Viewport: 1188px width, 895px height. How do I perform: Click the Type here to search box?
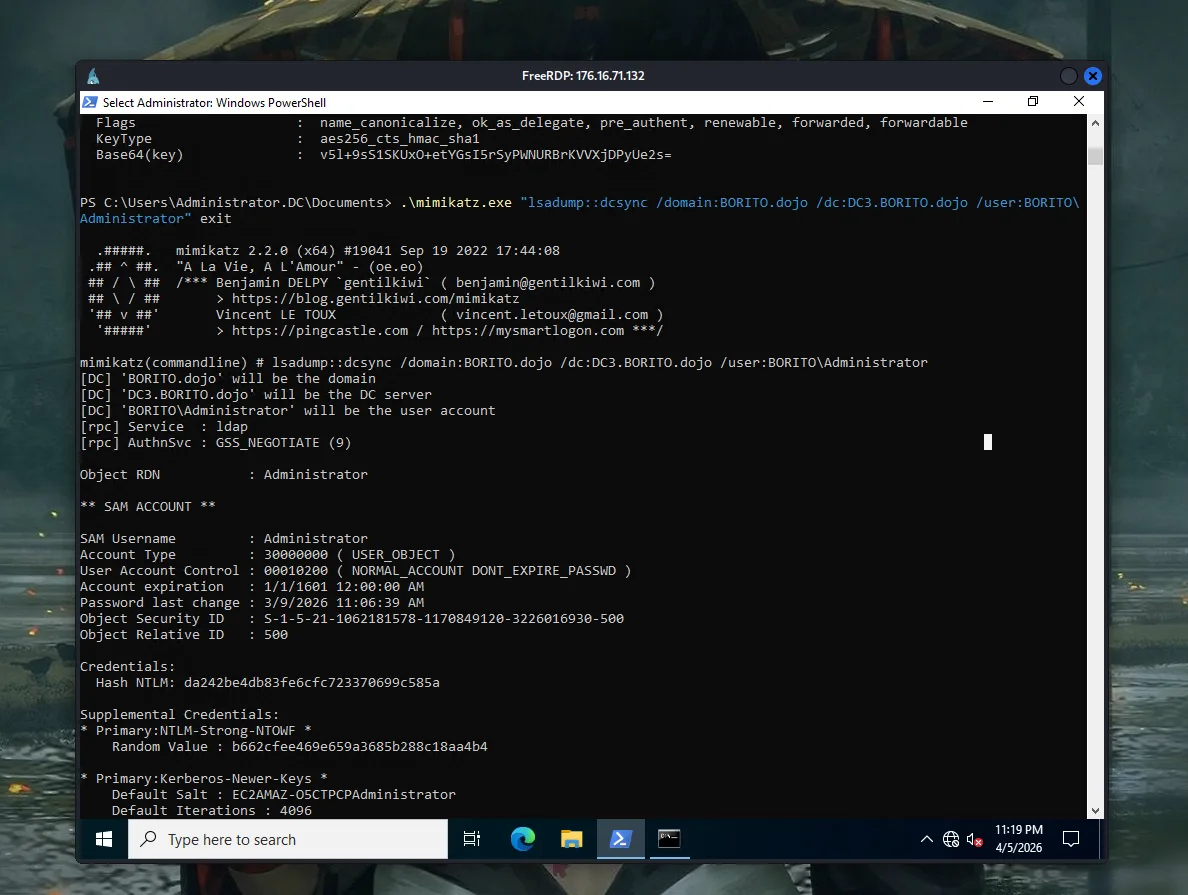click(x=288, y=839)
